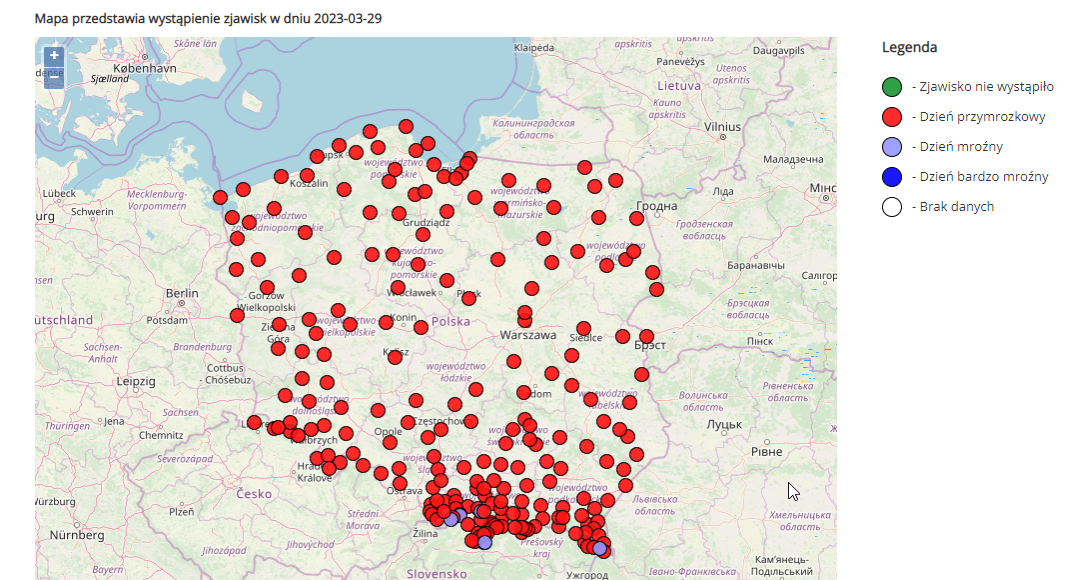1074x580 pixels.
Task: Select the red Dzień przymrozkowy legend circle
Action: (892, 117)
